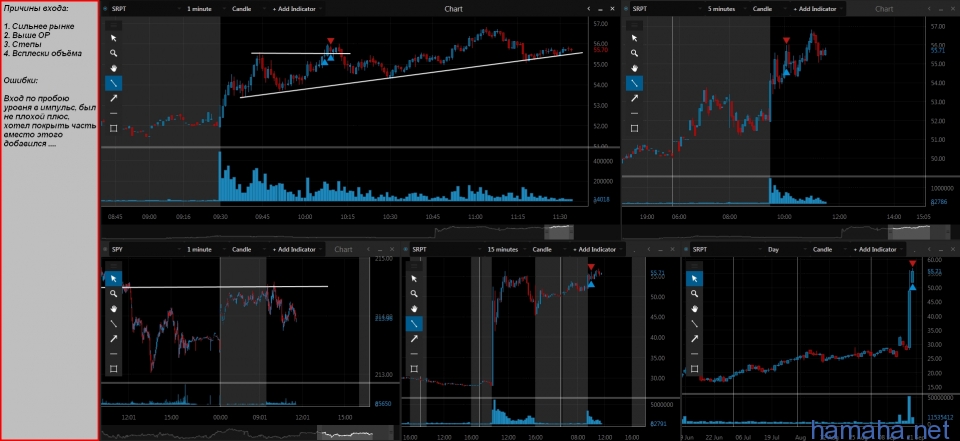Select the zoom magnifier tool in the top-left chart
Viewport: 960px width, 441px height.
point(114,52)
